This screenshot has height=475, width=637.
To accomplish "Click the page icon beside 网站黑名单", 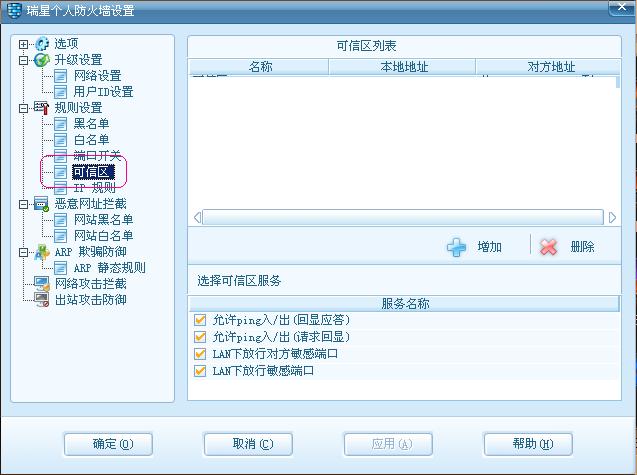I will pos(61,220).
